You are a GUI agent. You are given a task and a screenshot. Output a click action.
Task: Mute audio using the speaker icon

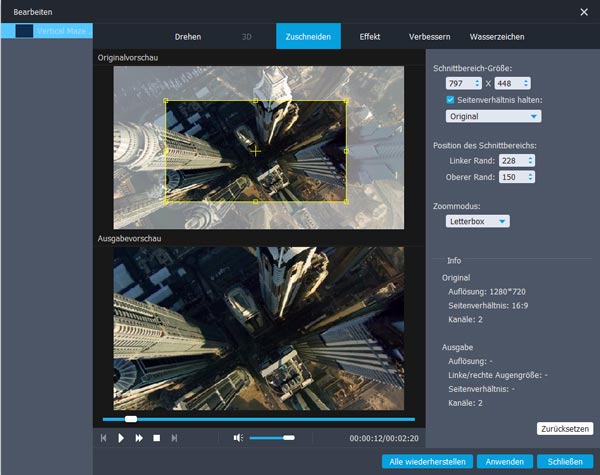238,438
